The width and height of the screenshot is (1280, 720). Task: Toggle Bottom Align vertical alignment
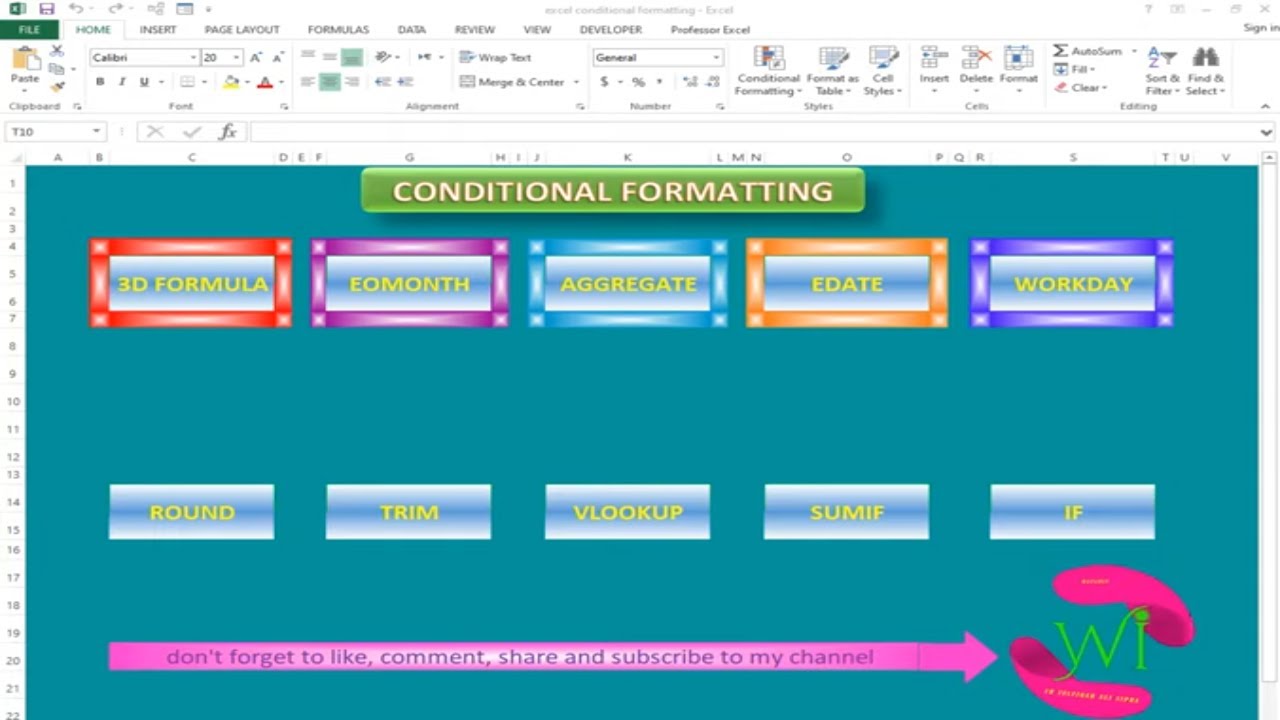click(351, 58)
